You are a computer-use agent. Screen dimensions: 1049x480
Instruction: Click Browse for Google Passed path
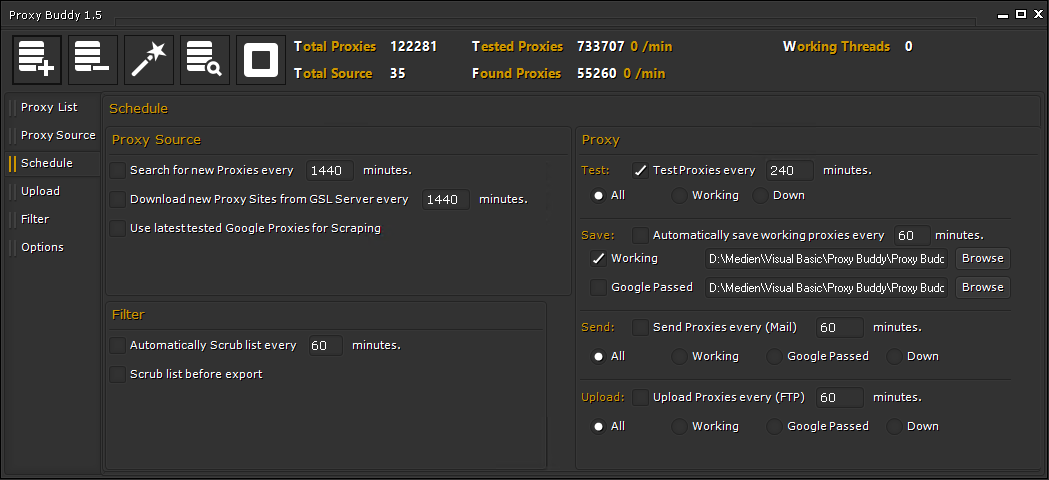pos(982,288)
